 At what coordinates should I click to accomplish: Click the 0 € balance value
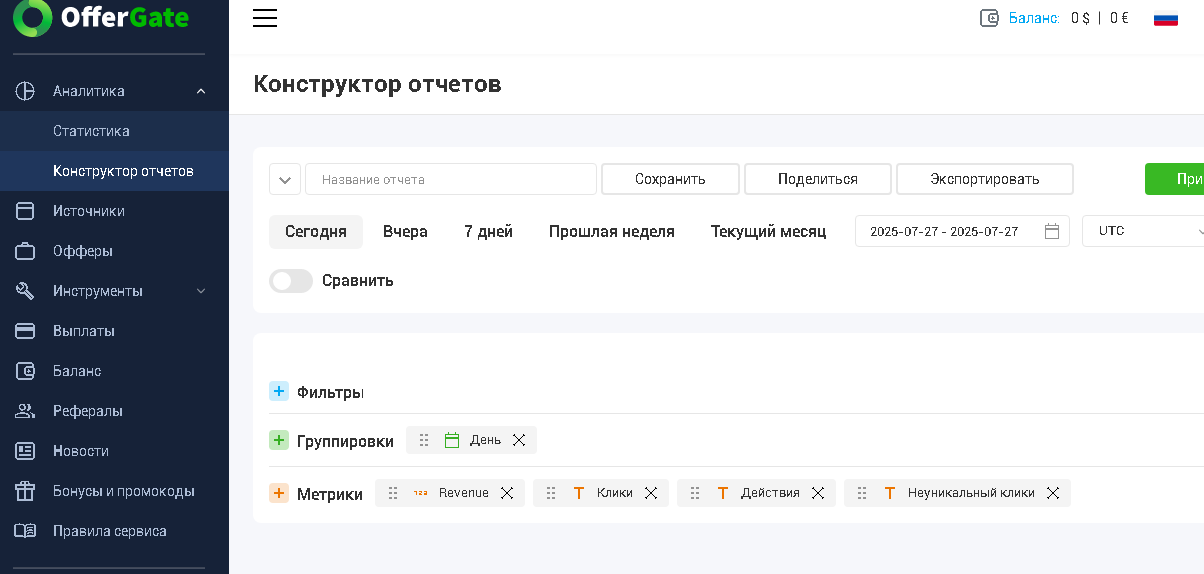pyautogui.click(x=1119, y=18)
